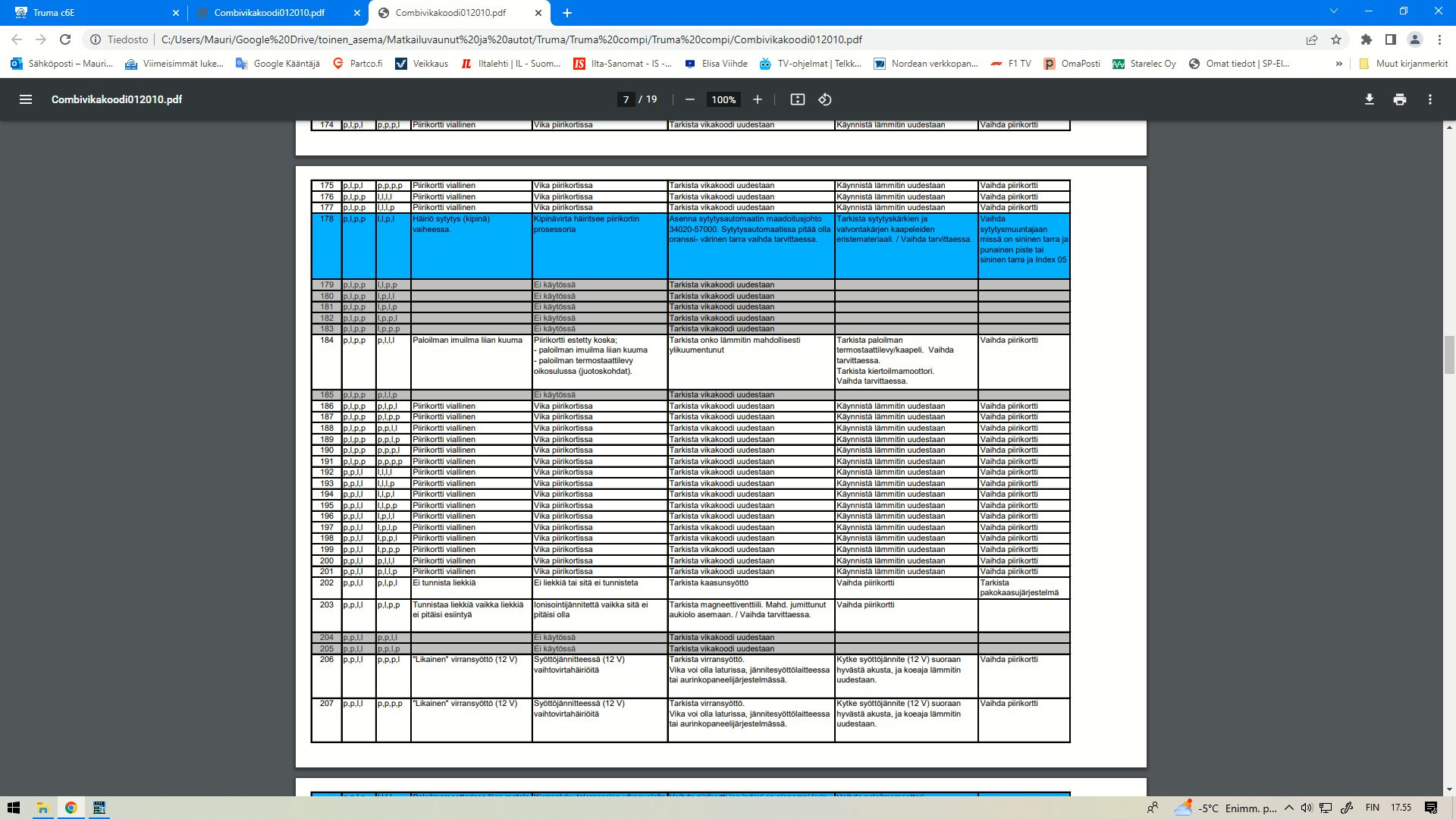This screenshot has height=819, width=1456.
Task: Open the Chrome extensions puzzle icon
Action: pos(1367,39)
